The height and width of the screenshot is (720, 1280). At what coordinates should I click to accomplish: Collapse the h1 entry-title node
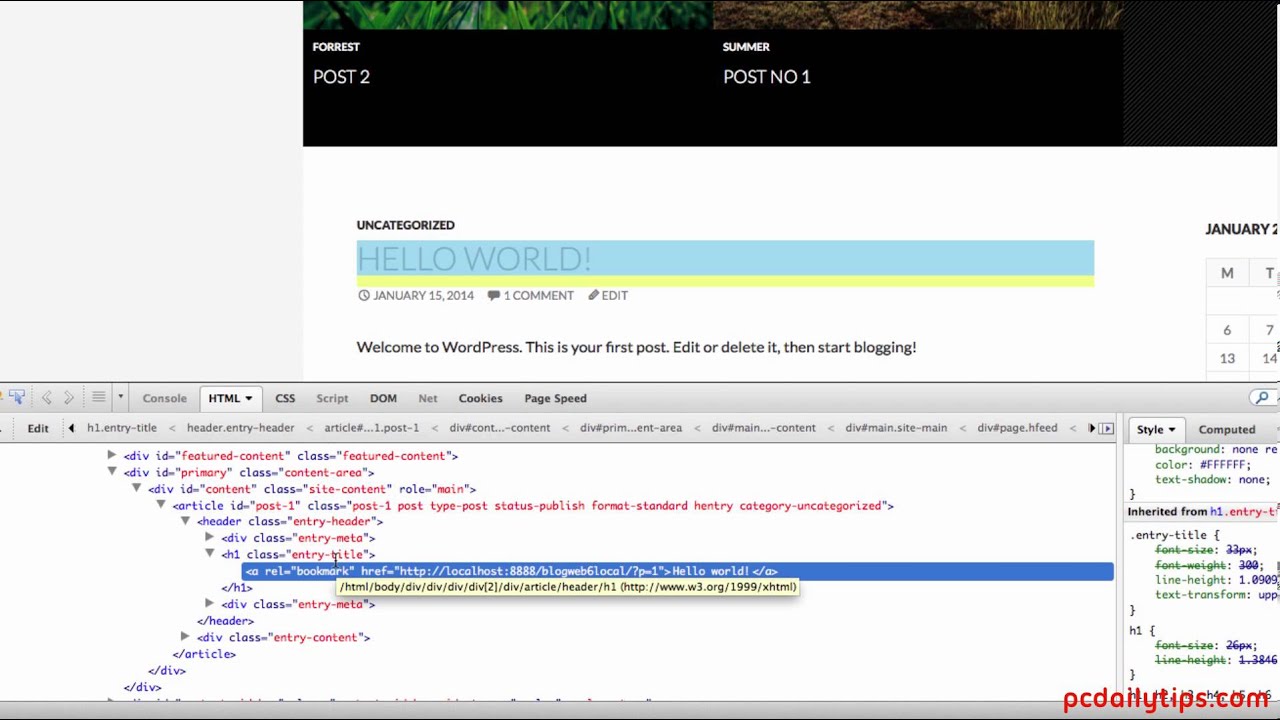click(209, 553)
